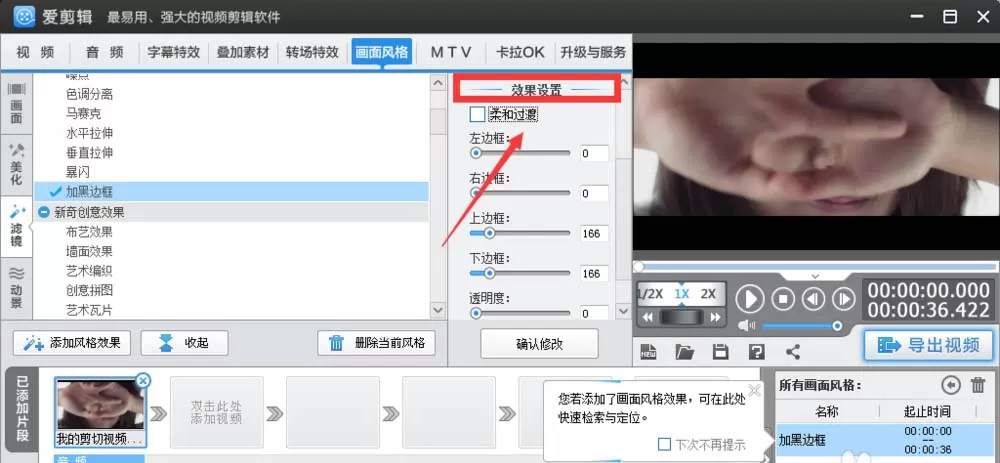Open the 画面 side tab

click(16, 104)
